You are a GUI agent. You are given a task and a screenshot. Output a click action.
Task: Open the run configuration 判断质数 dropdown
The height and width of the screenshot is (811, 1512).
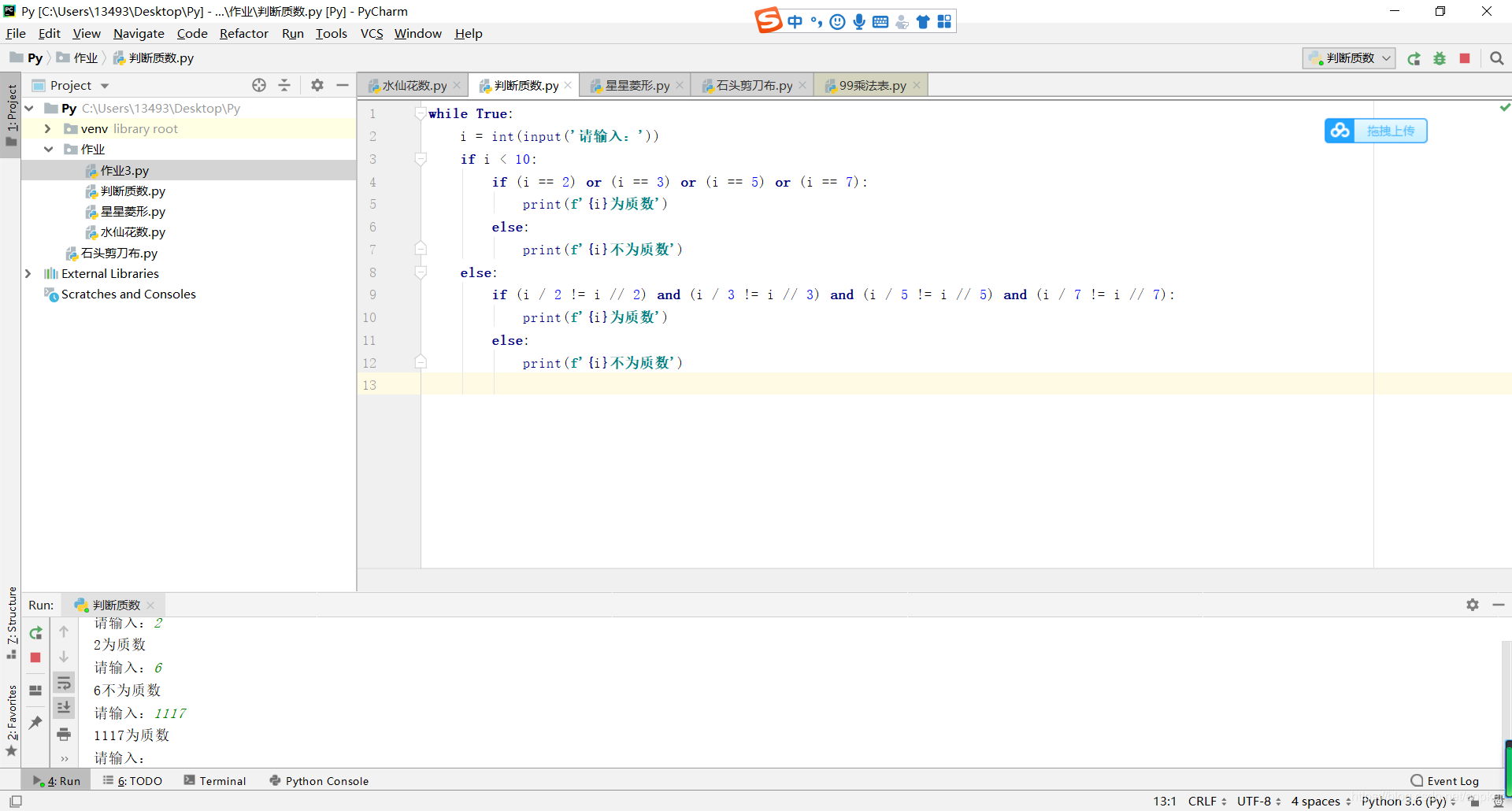pos(1349,58)
